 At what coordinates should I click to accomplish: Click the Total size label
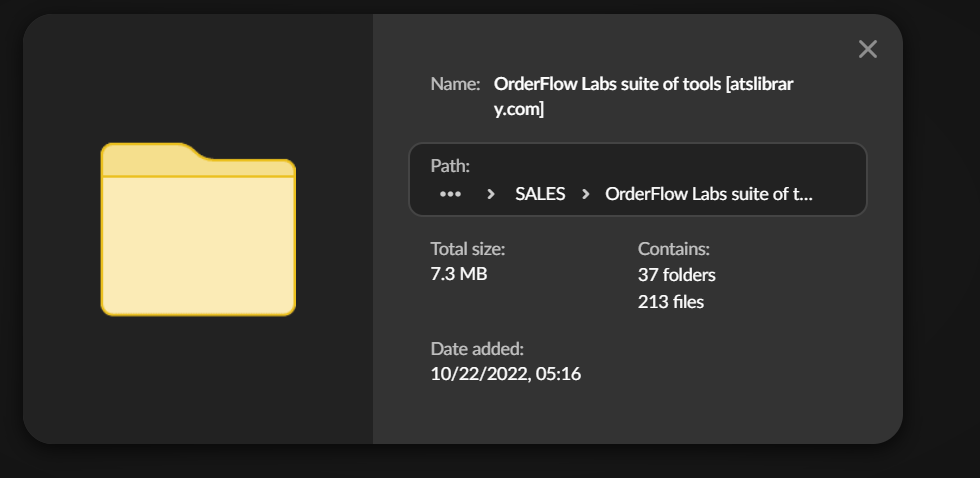pos(467,248)
